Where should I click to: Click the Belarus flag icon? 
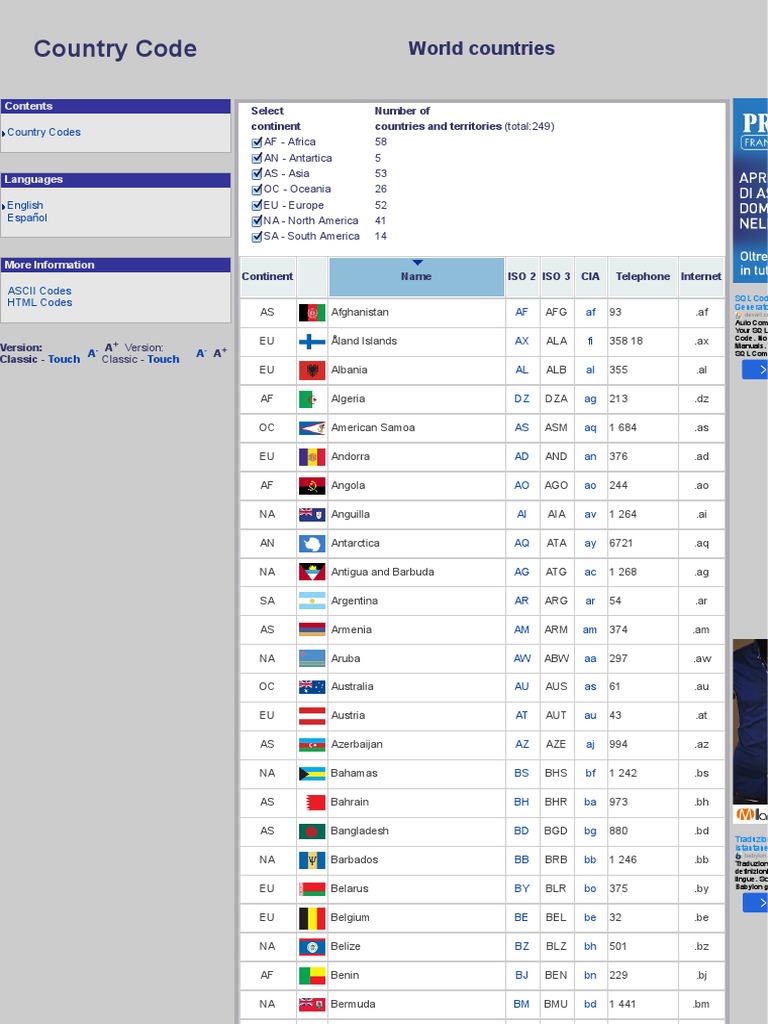pos(312,889)
